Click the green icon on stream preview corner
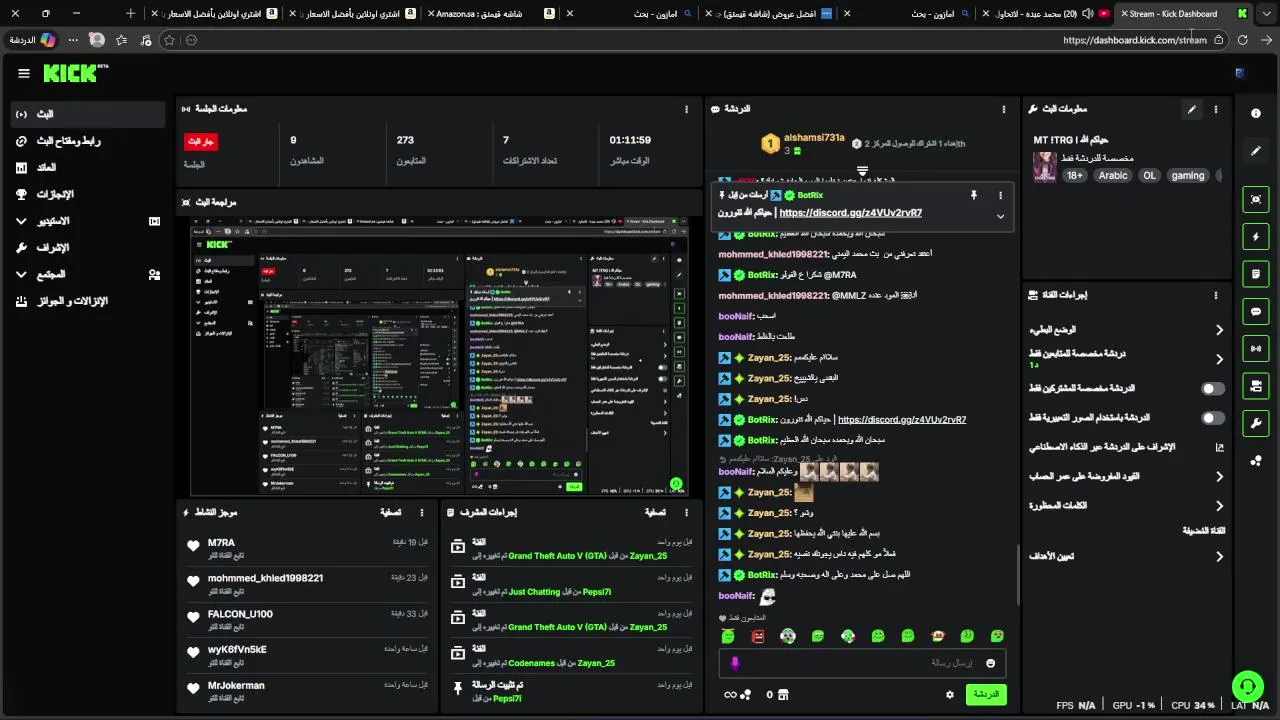Image resolution: width=1280 pixels, height=720 pixels. pyautogui.click(x=676, y=484)
